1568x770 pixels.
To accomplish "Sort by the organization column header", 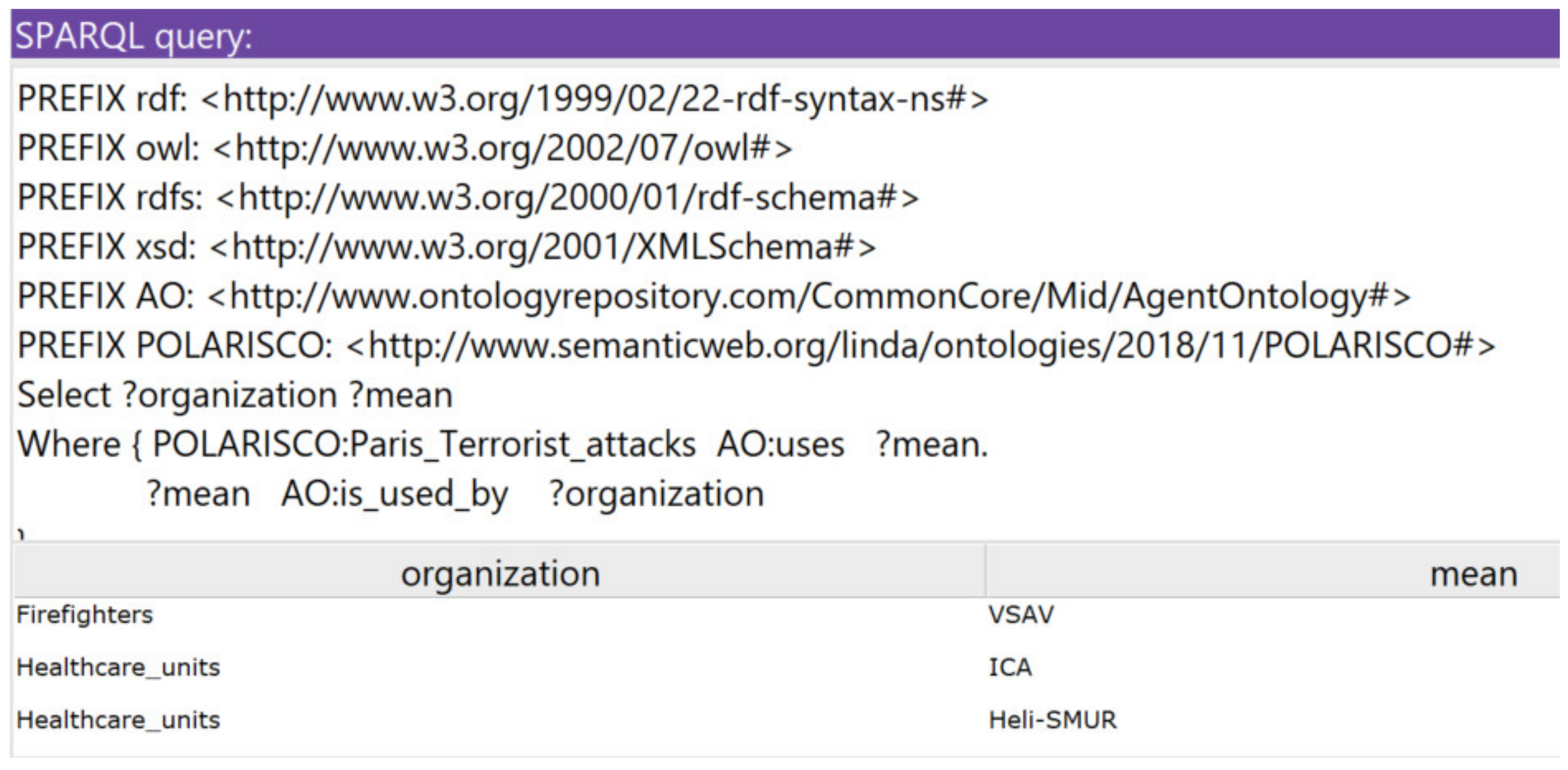I will (500, 573).
